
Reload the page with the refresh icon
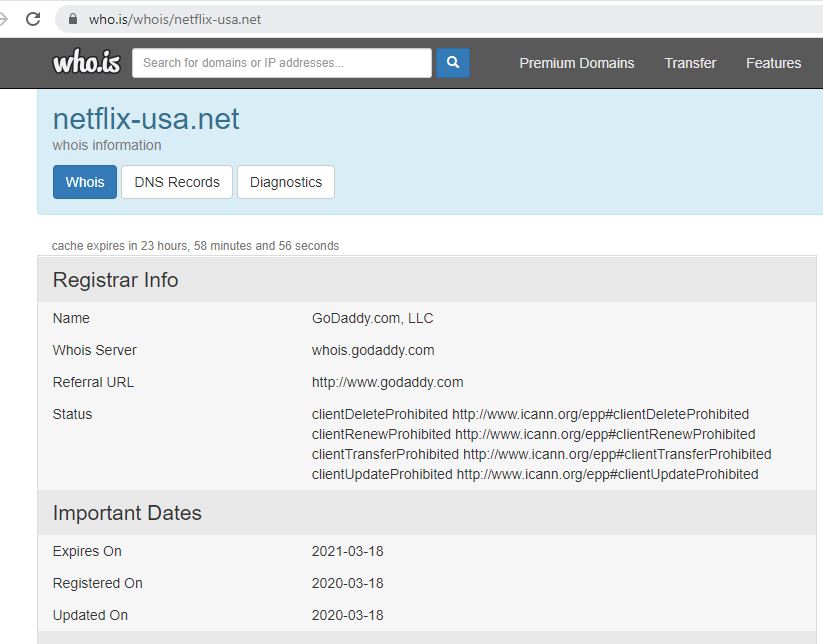pyautogui.click(x=33, y=19)
